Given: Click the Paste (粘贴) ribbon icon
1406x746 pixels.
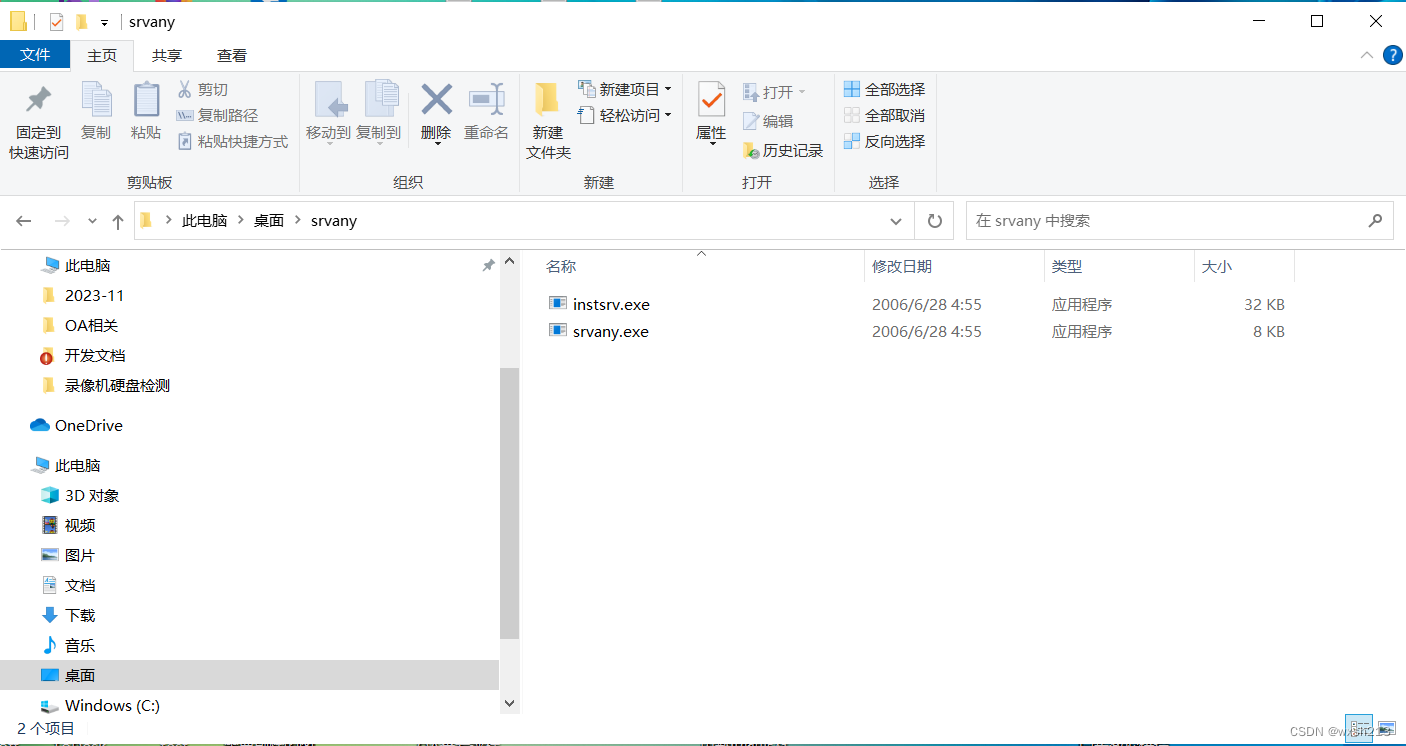Looking at the screenshot, I should point(146,99).
